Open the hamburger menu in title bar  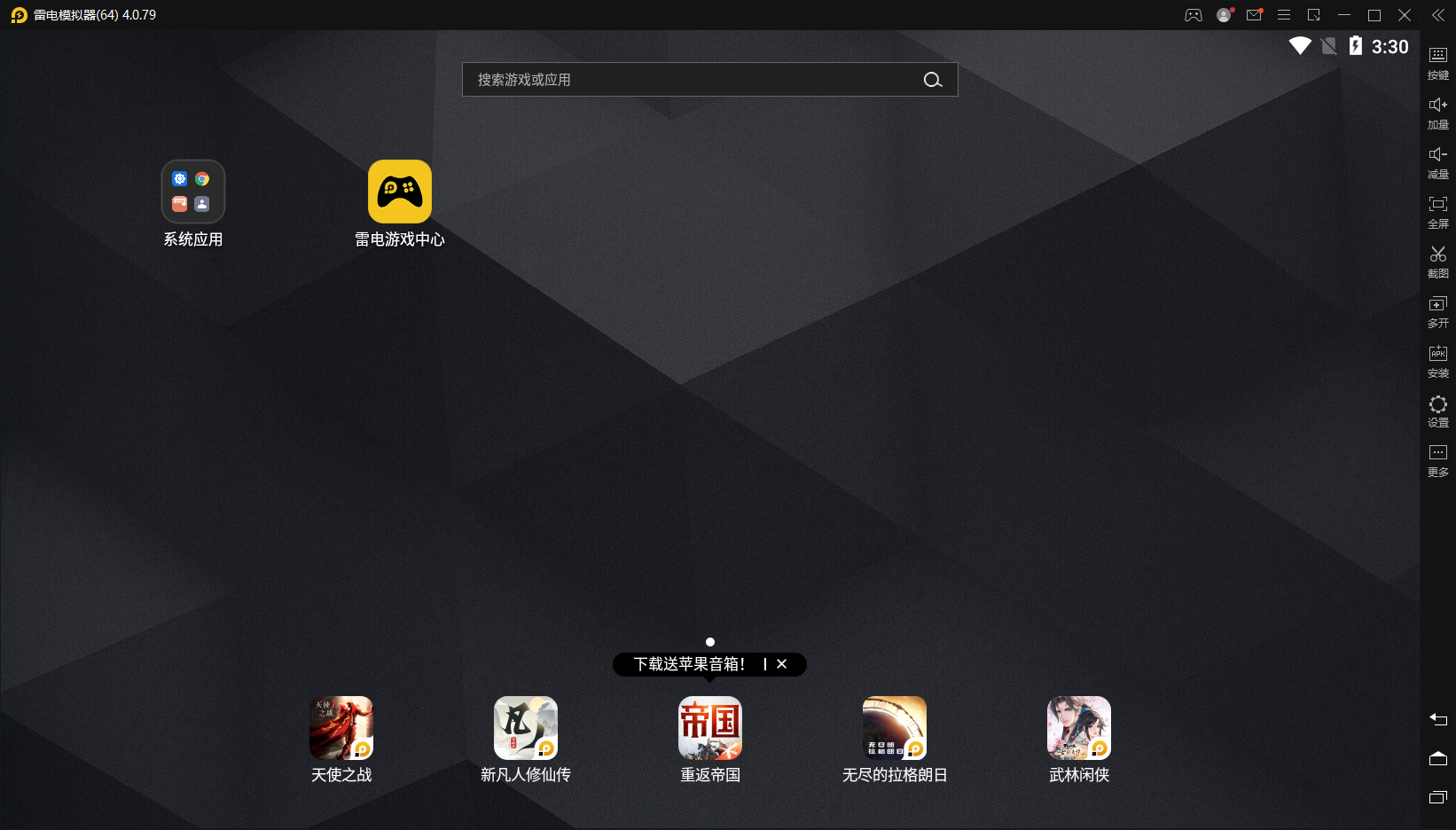(x=1284, y=15)
